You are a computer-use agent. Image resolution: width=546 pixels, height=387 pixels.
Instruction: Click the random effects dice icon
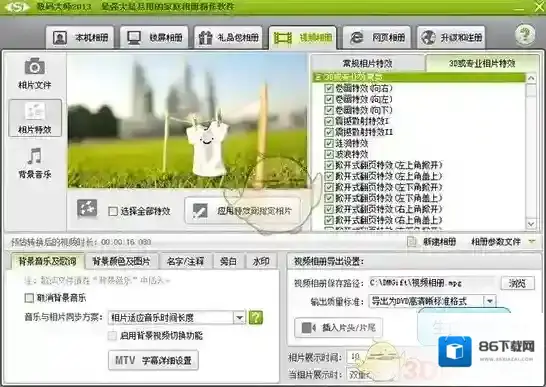(x=87, y=208)
